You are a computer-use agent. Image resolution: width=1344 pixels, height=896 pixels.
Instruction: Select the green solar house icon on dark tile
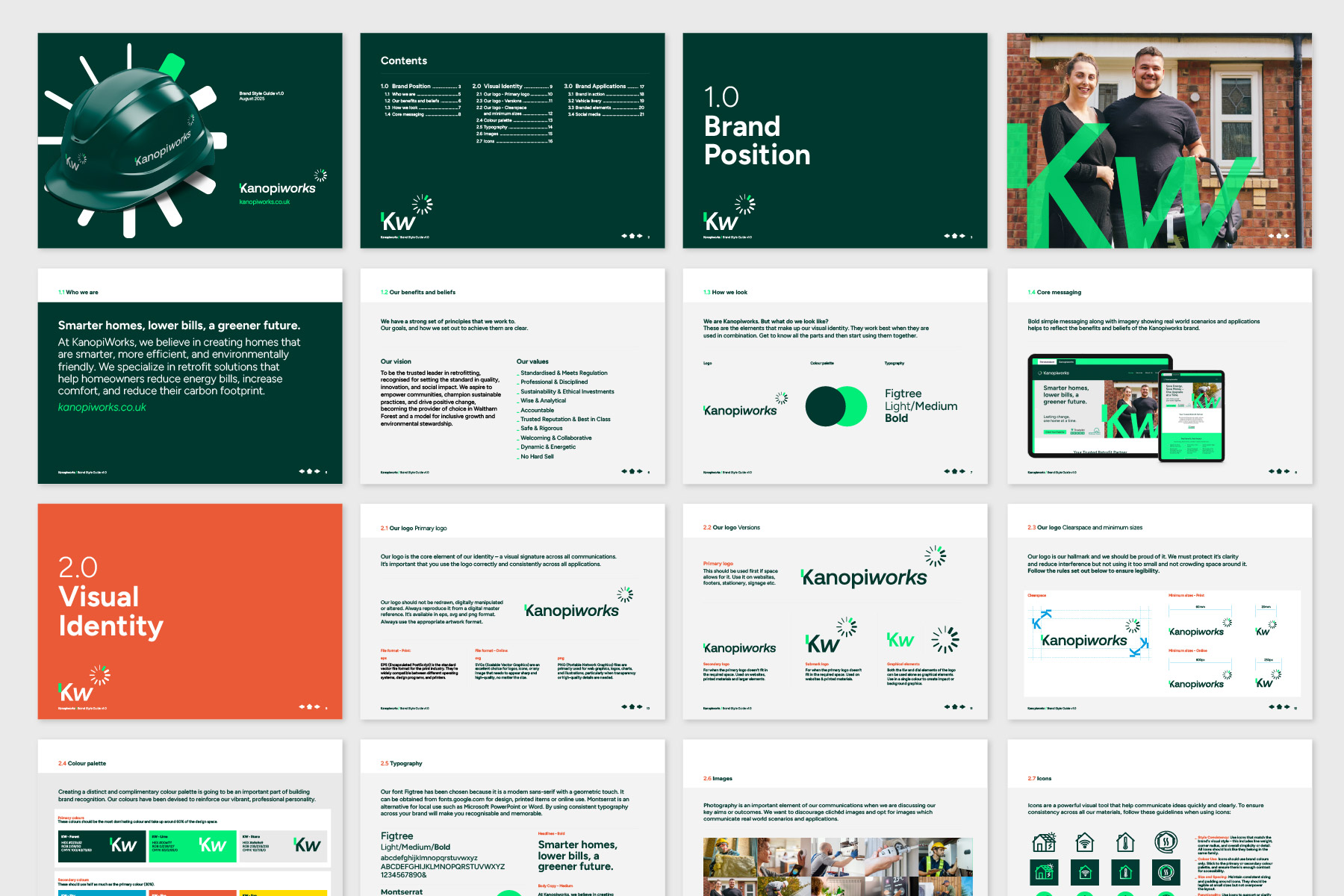point(1044,872)
